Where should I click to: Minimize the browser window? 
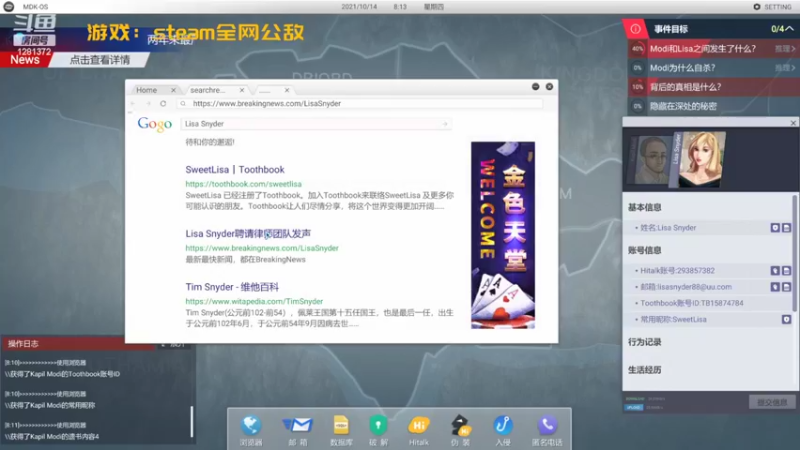(x=535, y=87)
